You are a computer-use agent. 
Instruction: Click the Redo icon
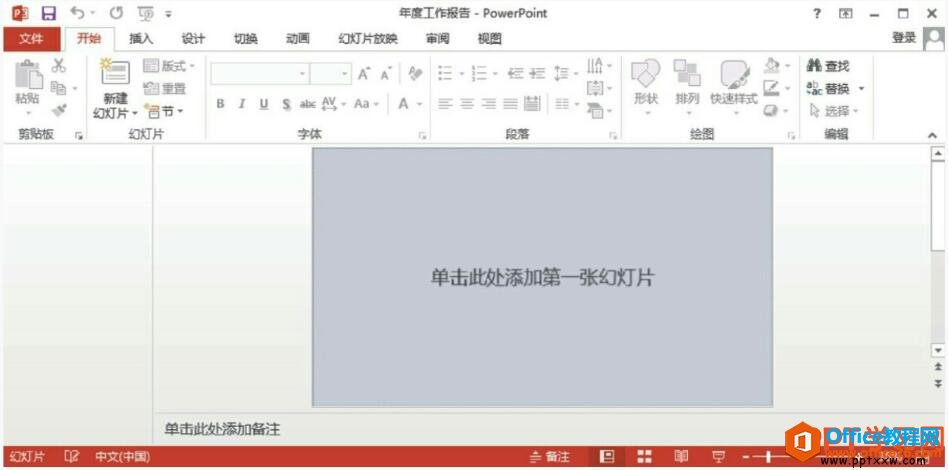click(x=116, y=13)
